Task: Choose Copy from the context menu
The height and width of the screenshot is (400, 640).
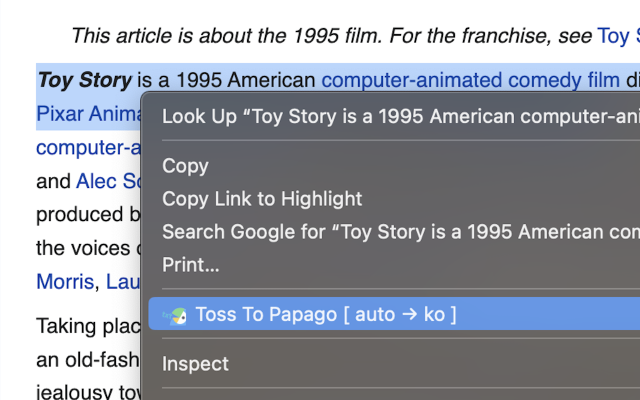Action: pyautogui.click(x=185, y=166)
